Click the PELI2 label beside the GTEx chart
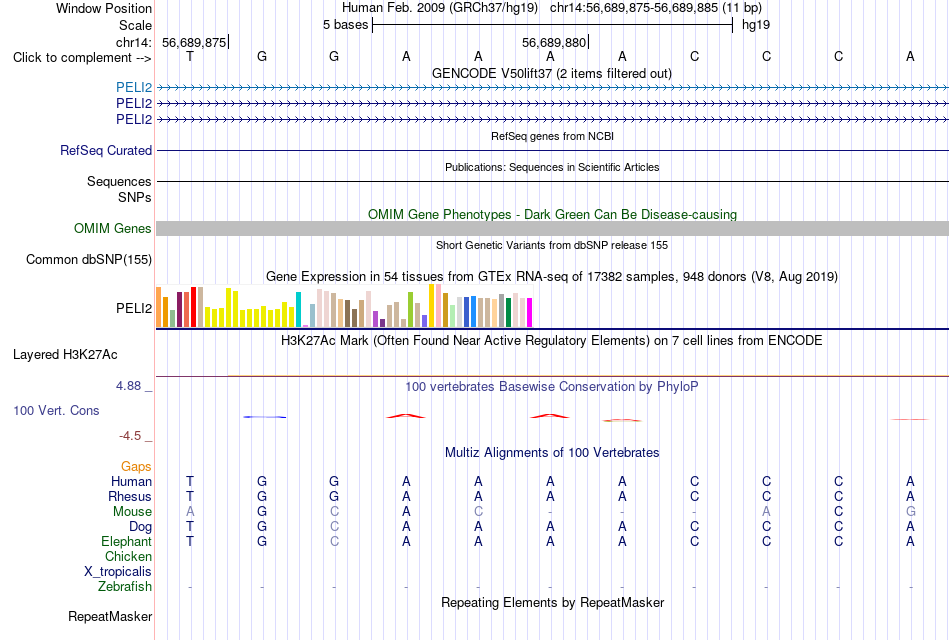Viewport: 950px width, 640px height. [134, 308]
